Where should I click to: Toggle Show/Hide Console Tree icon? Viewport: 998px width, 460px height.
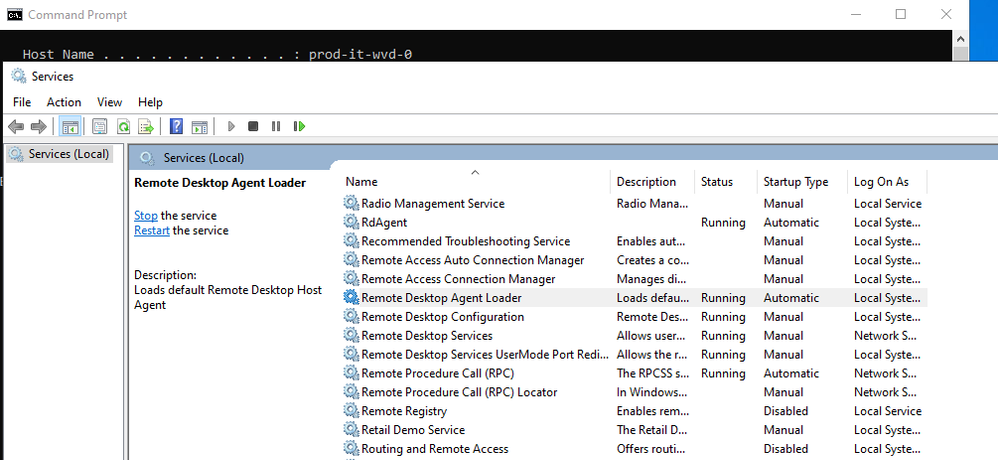[x=69, y=127]
